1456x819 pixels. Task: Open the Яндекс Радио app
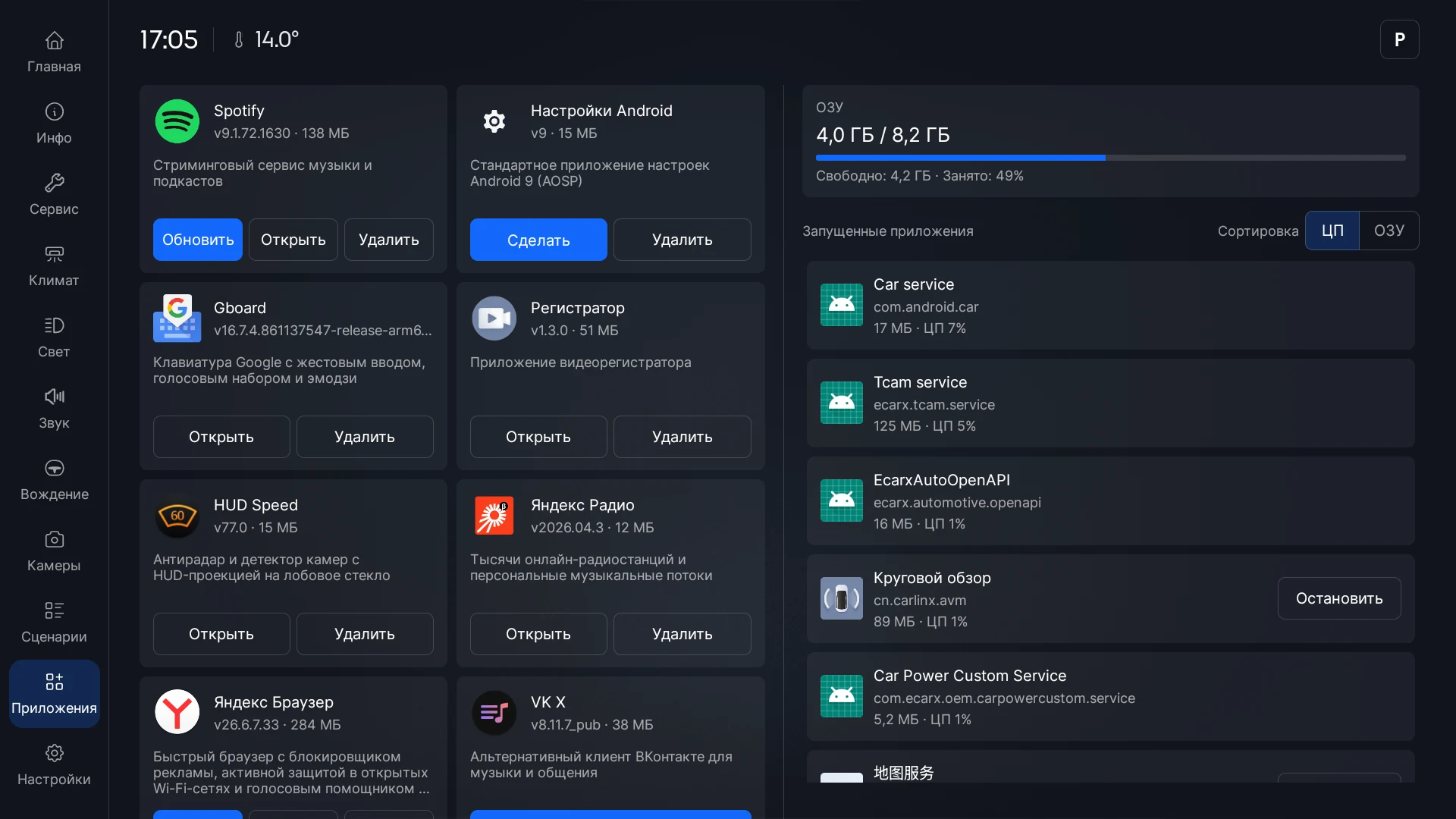click(x=538, y=634)
